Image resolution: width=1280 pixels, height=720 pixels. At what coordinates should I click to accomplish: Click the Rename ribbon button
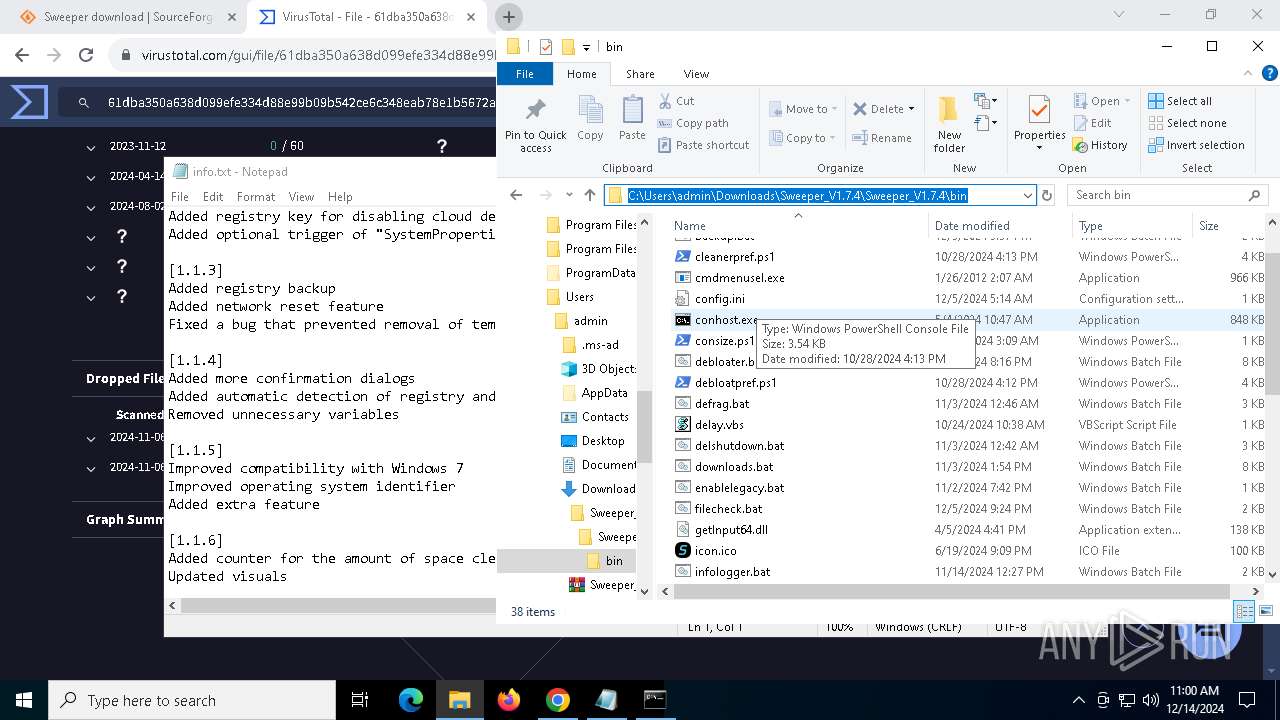click(x=882, y=138)
